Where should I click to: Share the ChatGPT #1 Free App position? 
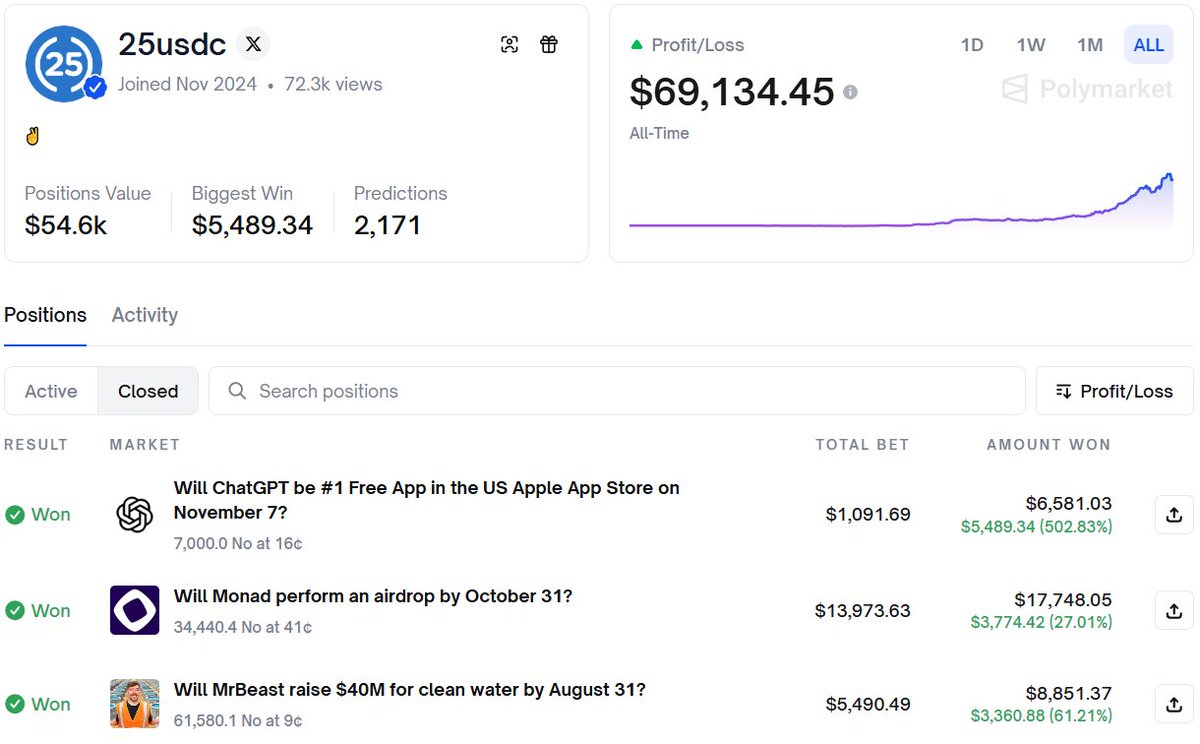[1174, 515]
